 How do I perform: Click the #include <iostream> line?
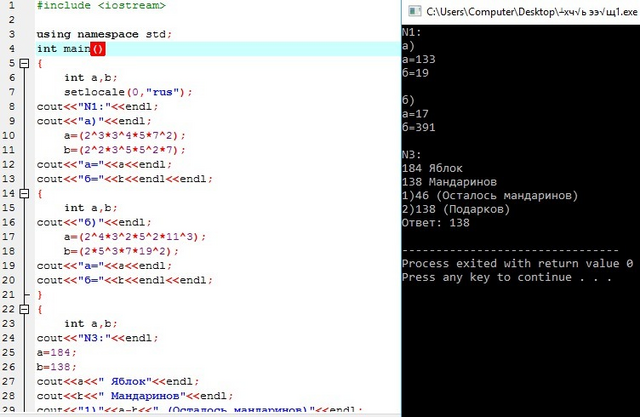(x=101, y=6)
